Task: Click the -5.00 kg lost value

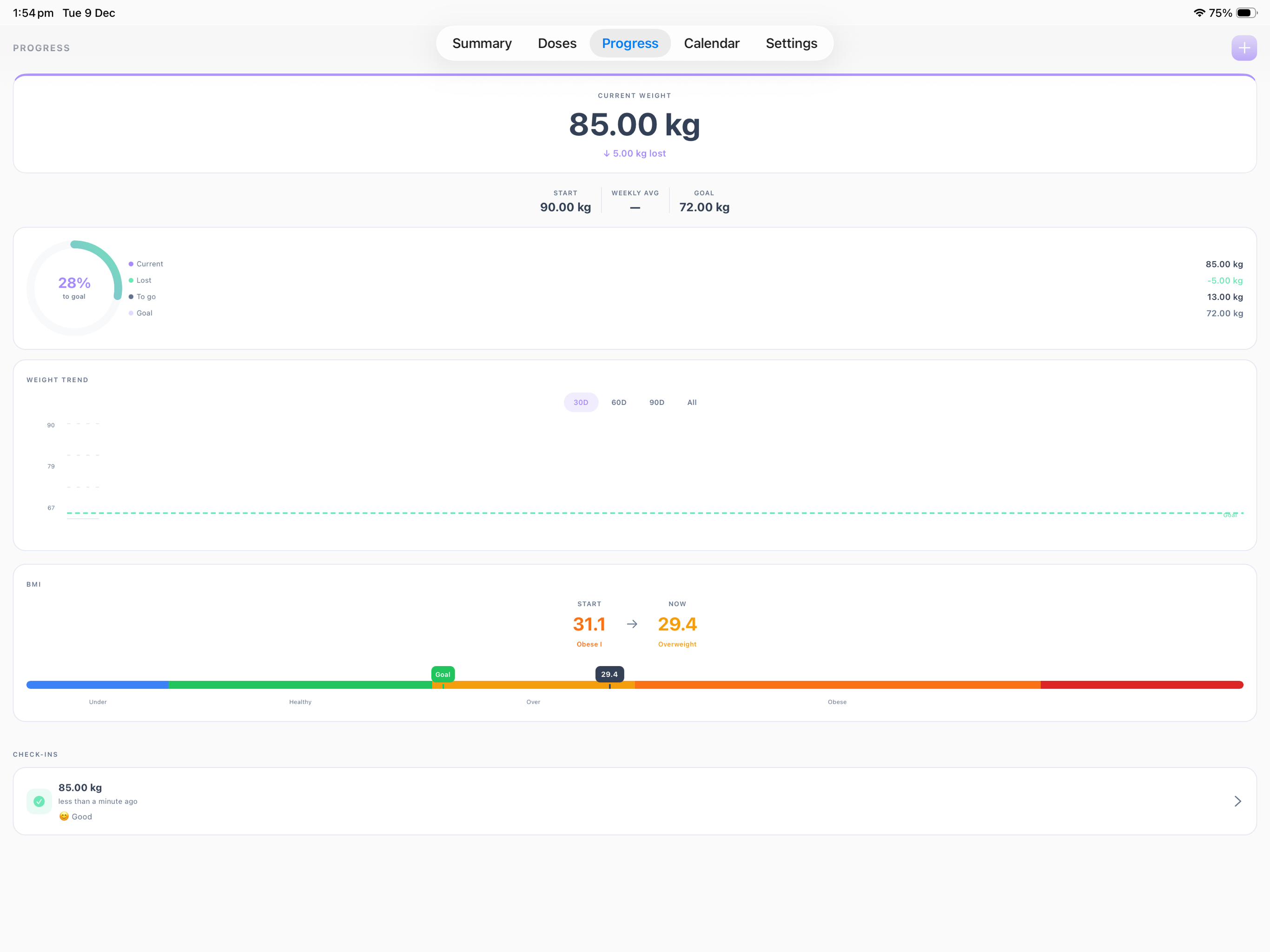Action: tap(1224, 281)
